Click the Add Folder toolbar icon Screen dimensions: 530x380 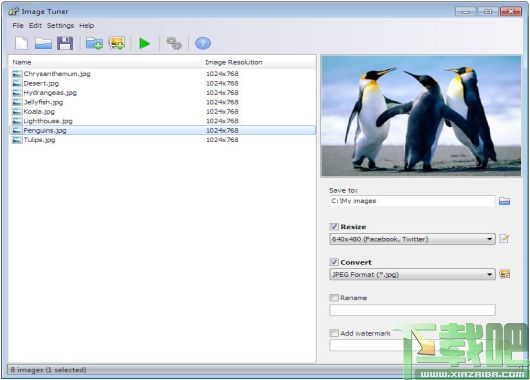[x=94, y=43]
